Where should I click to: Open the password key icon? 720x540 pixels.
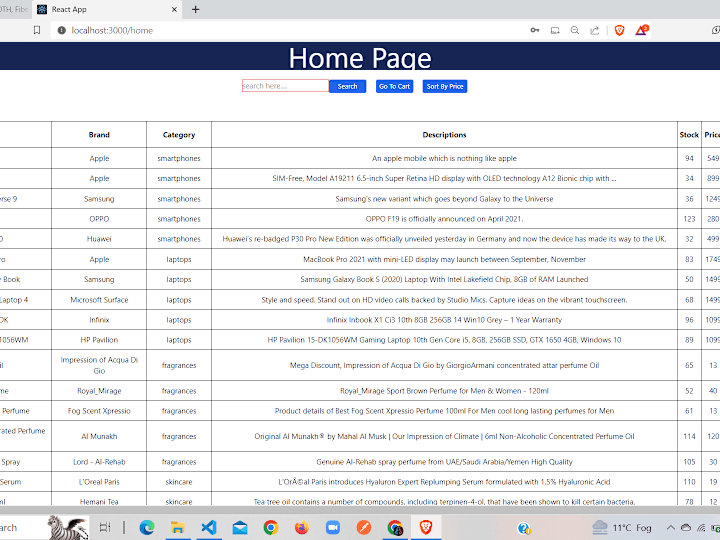pos(535,30)
